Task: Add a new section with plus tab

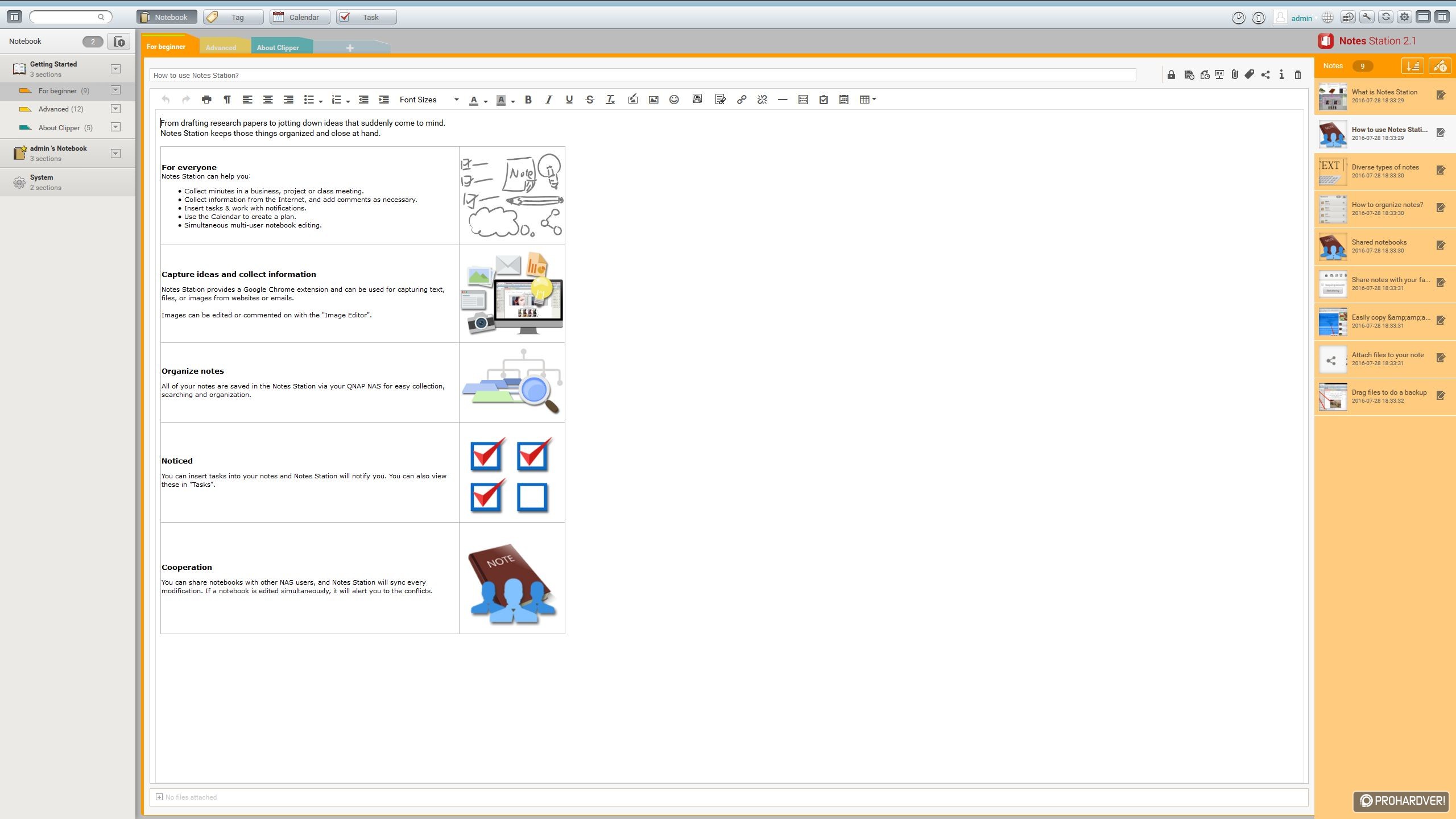Action: coord(350,48)
